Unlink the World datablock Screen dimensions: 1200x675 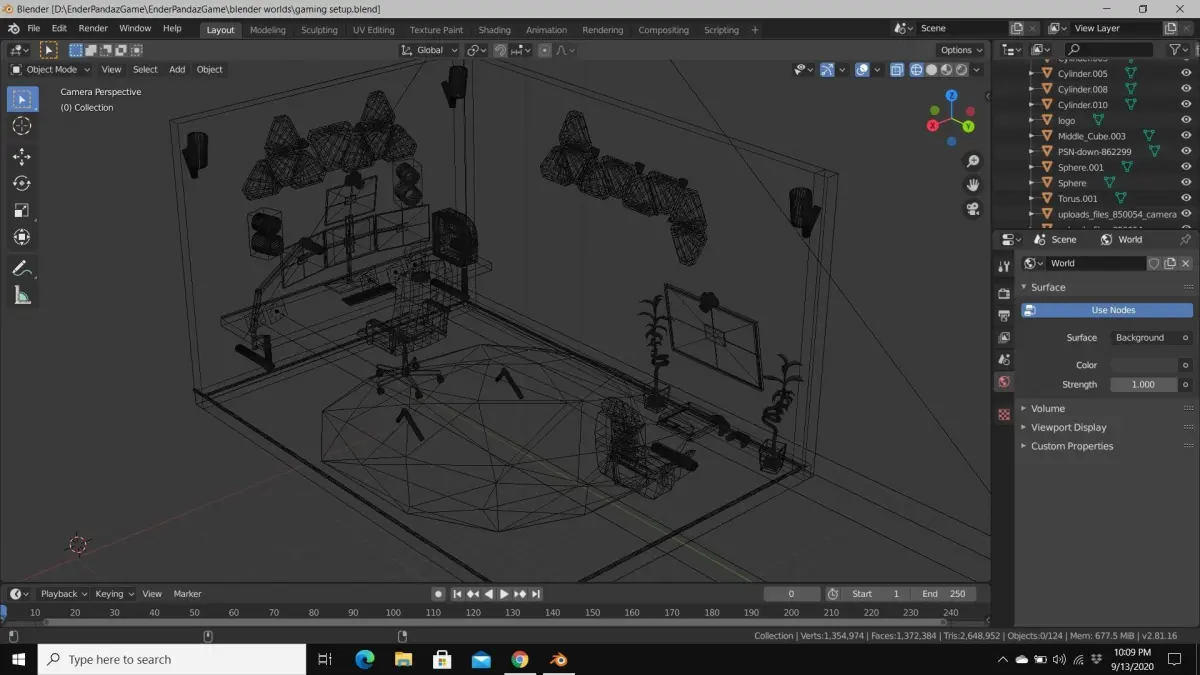[1186, 263]
